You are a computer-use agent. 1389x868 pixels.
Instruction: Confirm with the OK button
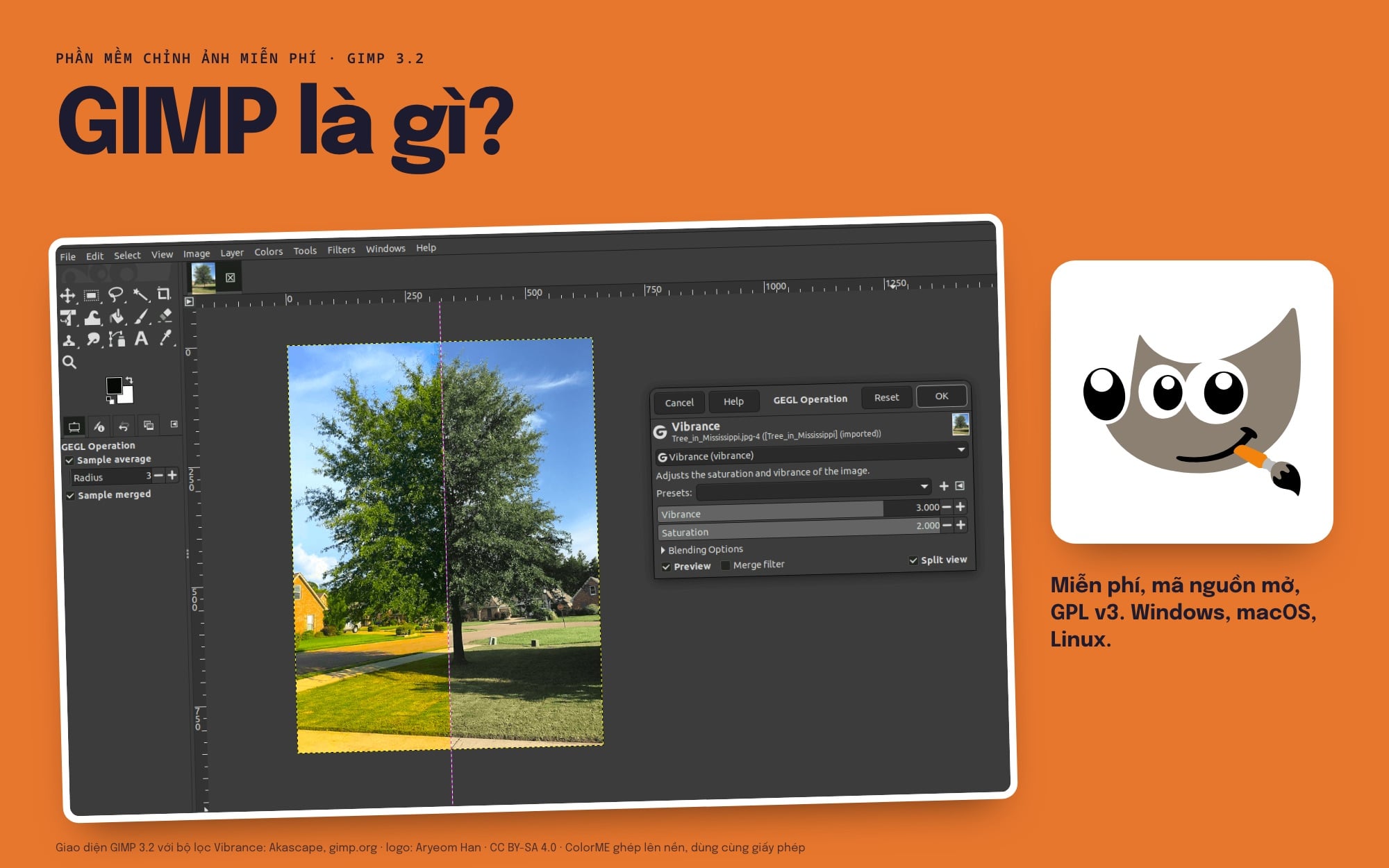[x=941, y=396]
